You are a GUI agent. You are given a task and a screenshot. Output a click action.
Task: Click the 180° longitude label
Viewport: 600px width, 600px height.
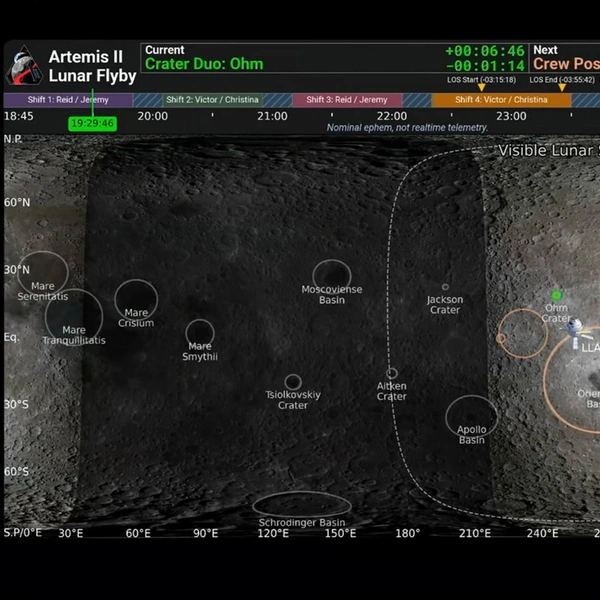408,533
